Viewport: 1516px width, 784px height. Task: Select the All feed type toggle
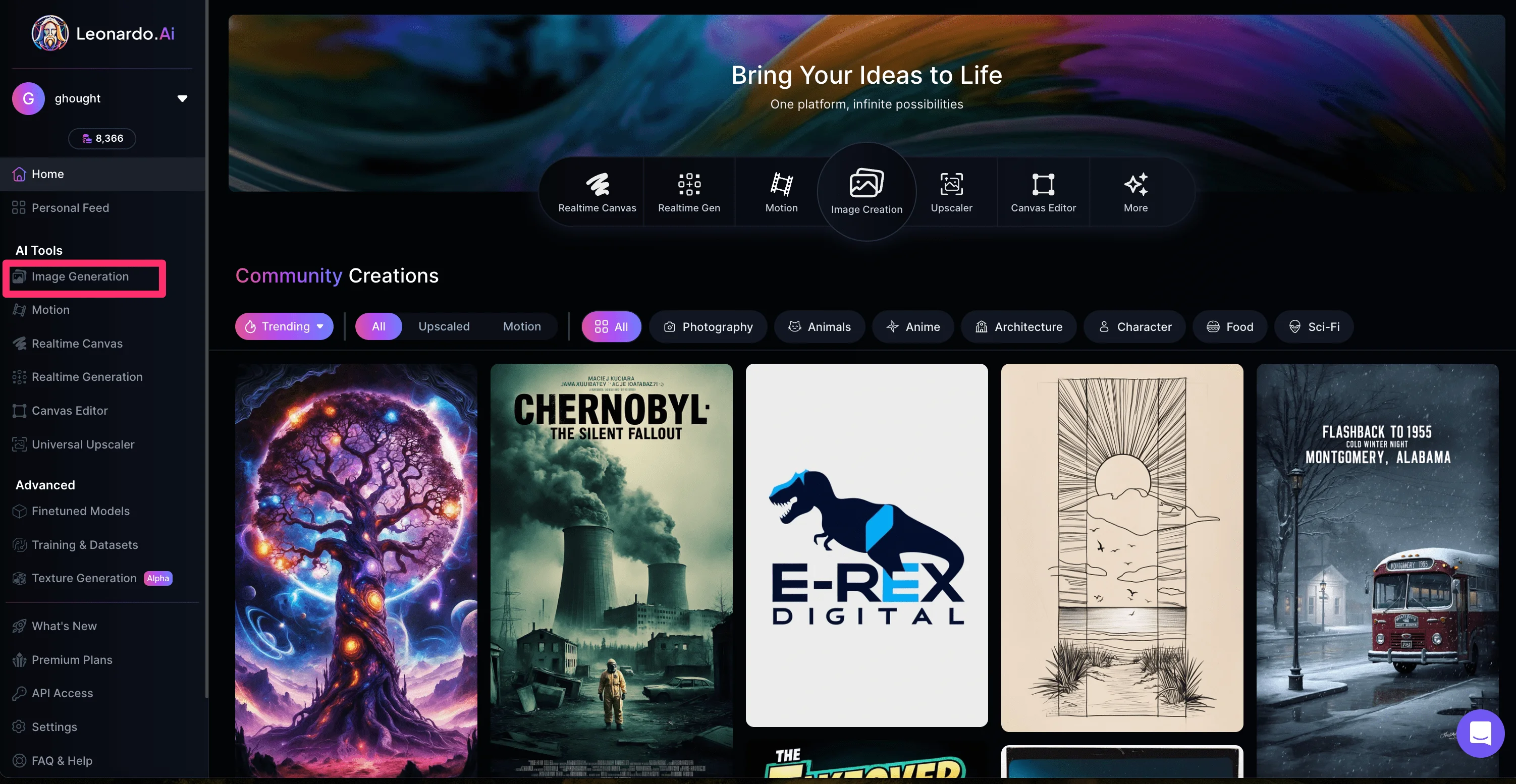click(x=378, y=326)
